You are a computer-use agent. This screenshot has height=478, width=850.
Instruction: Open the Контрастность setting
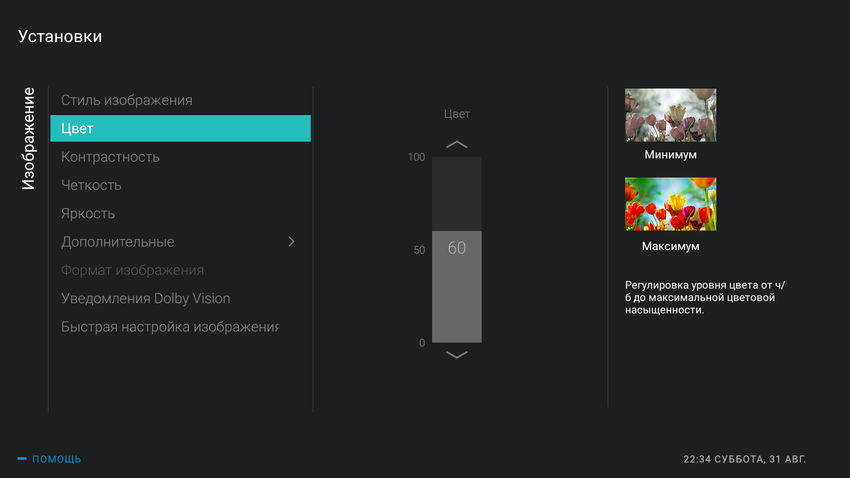tap(110, 157)
